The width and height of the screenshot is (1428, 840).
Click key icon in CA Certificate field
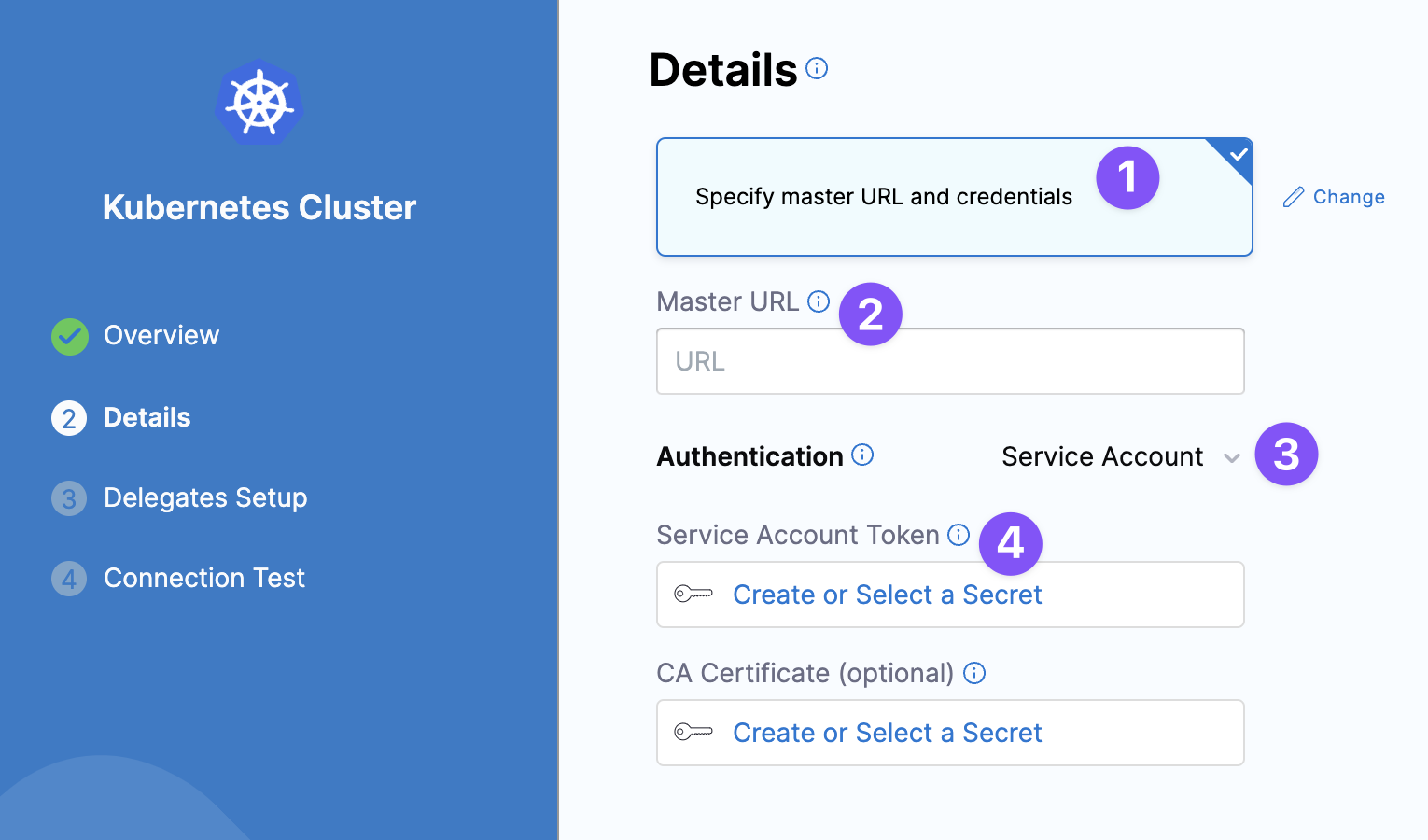click(693, 732)
